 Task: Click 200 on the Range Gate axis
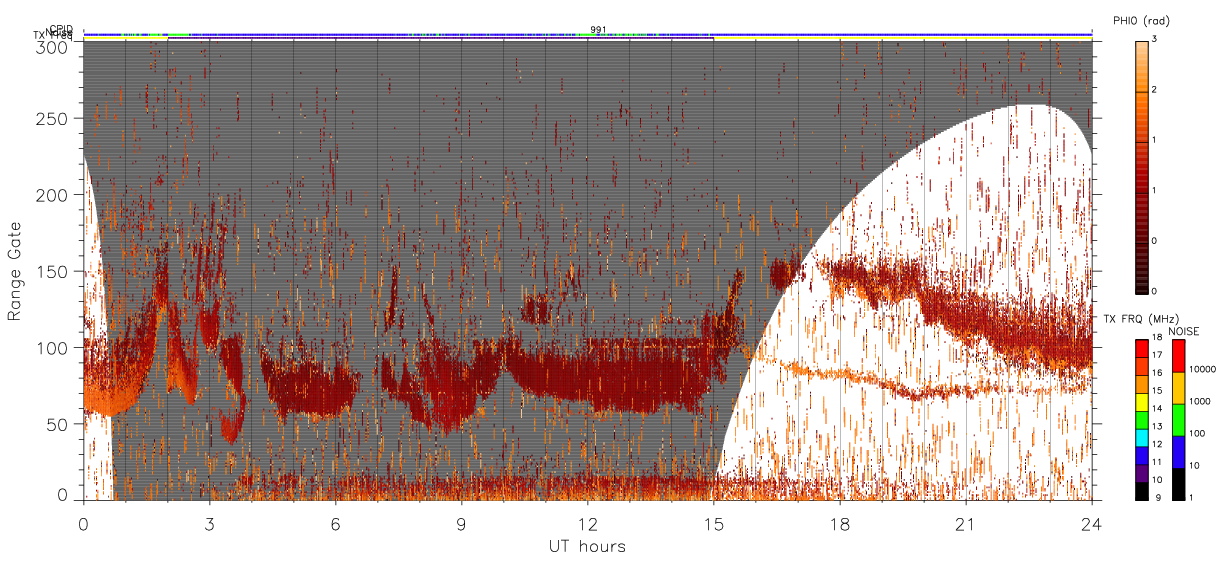pyautogui.click(x=54, y=195)
